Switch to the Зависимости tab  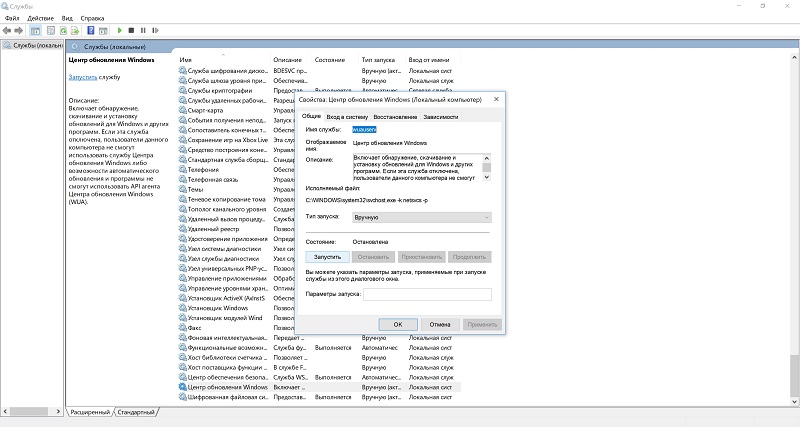(441, 117)
